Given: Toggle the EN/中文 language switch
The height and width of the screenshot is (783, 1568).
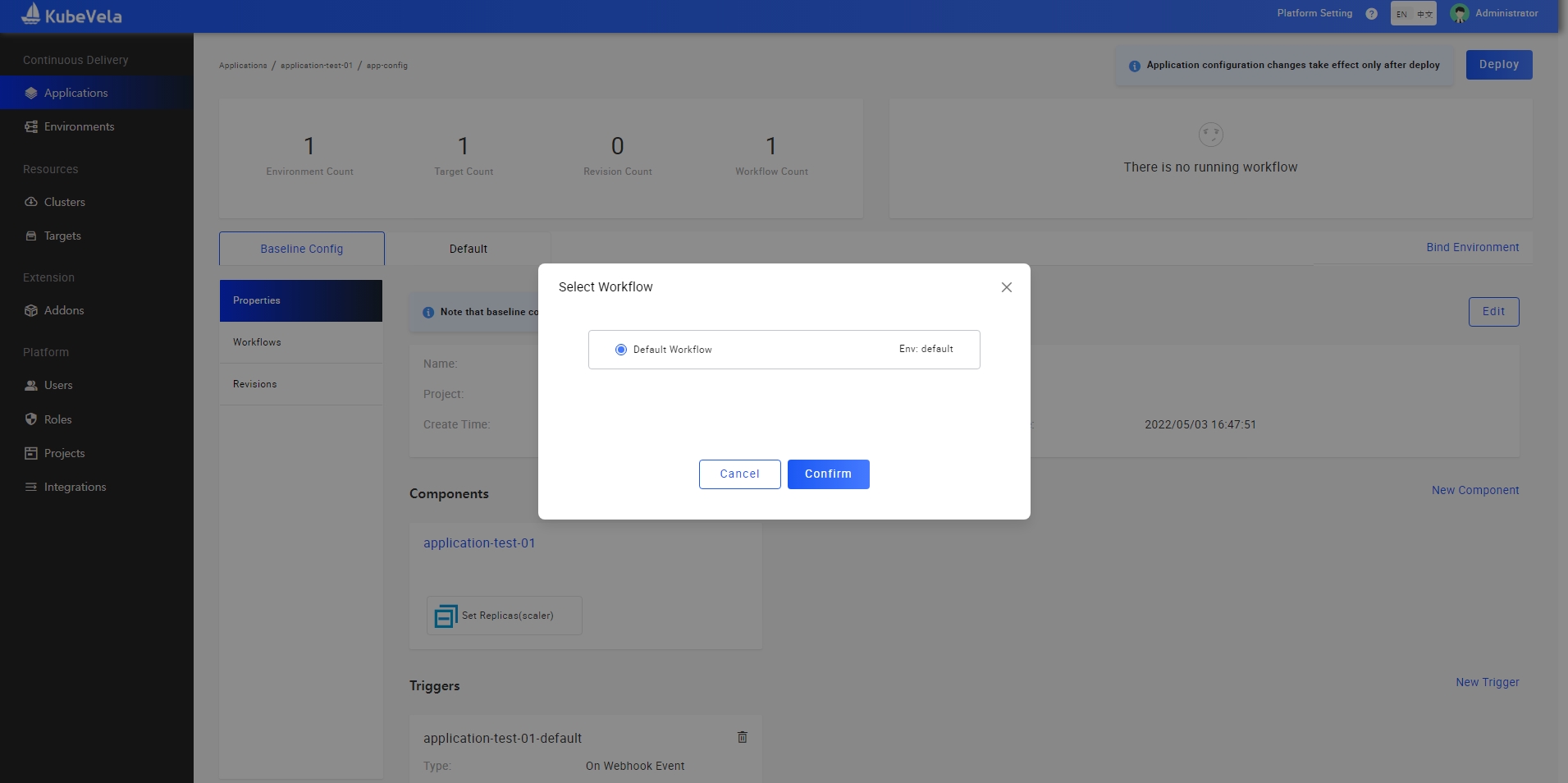Looking at the screenshot, I should click(1413, 14).
